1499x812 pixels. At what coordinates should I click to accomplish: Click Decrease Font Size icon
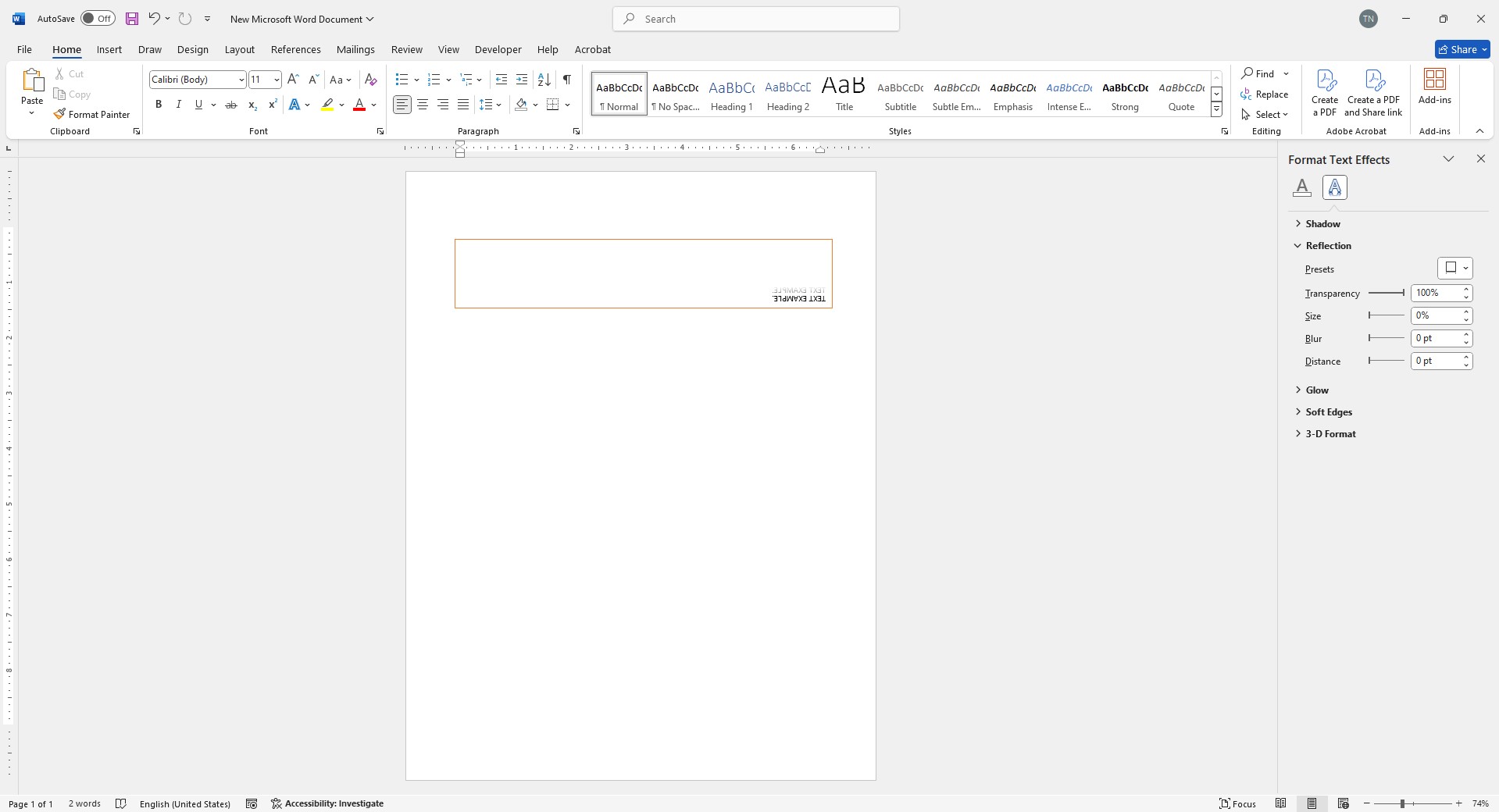313,80
